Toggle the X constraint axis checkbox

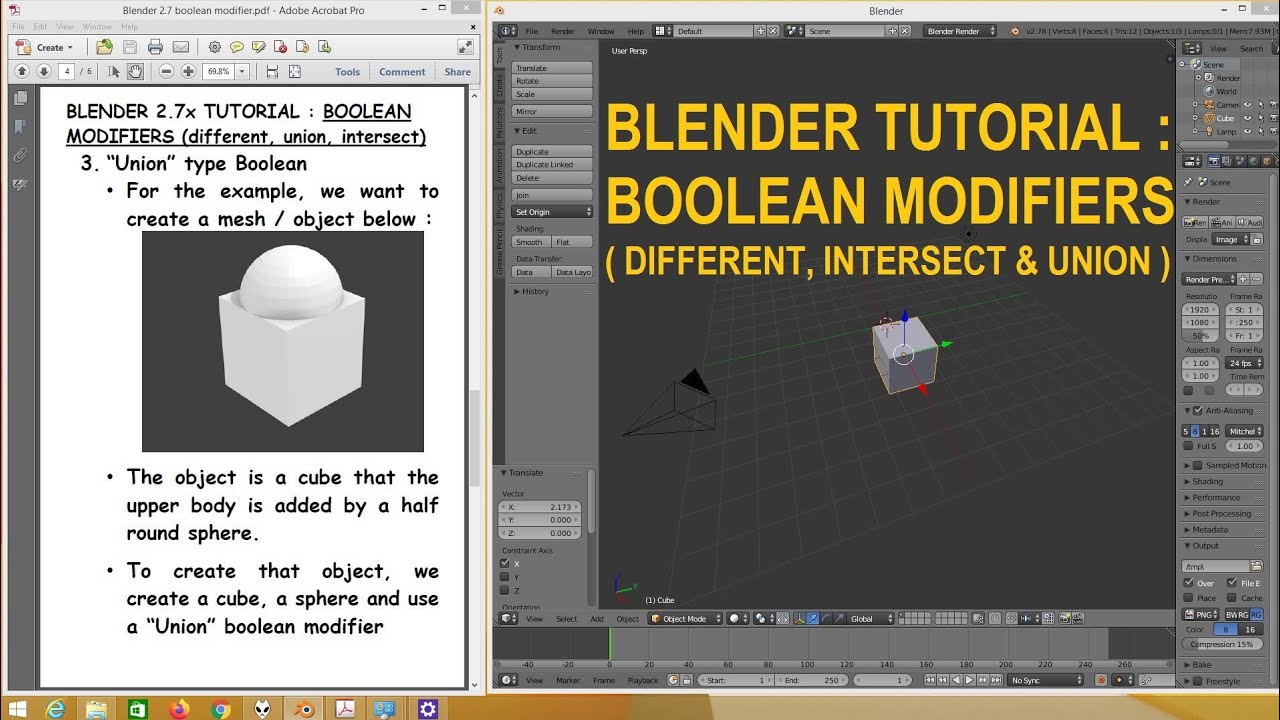(x=505, y=564)
